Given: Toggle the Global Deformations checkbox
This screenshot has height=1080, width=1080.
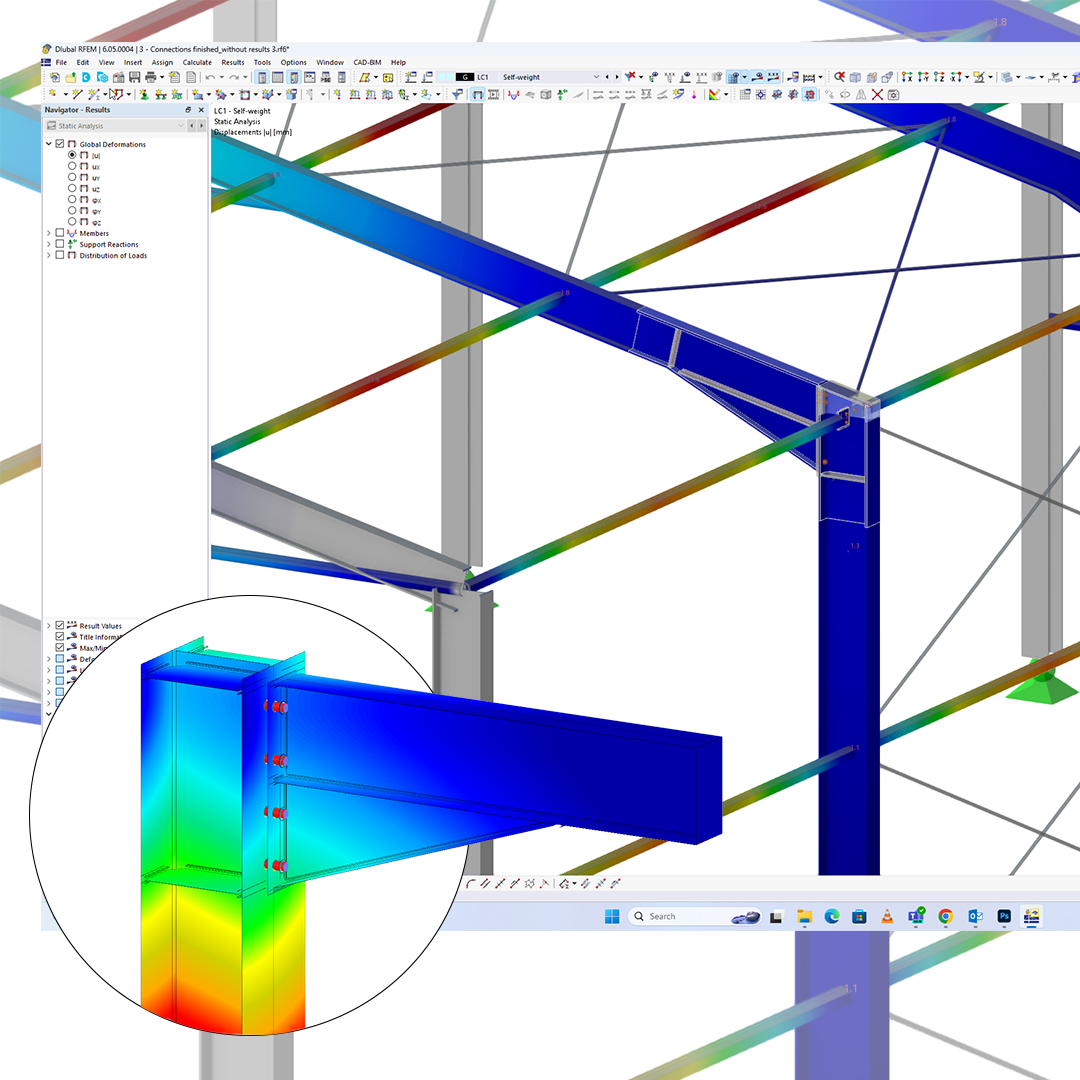Looking at the screenshot, I should pyautogui.click(x=60, y=144).
